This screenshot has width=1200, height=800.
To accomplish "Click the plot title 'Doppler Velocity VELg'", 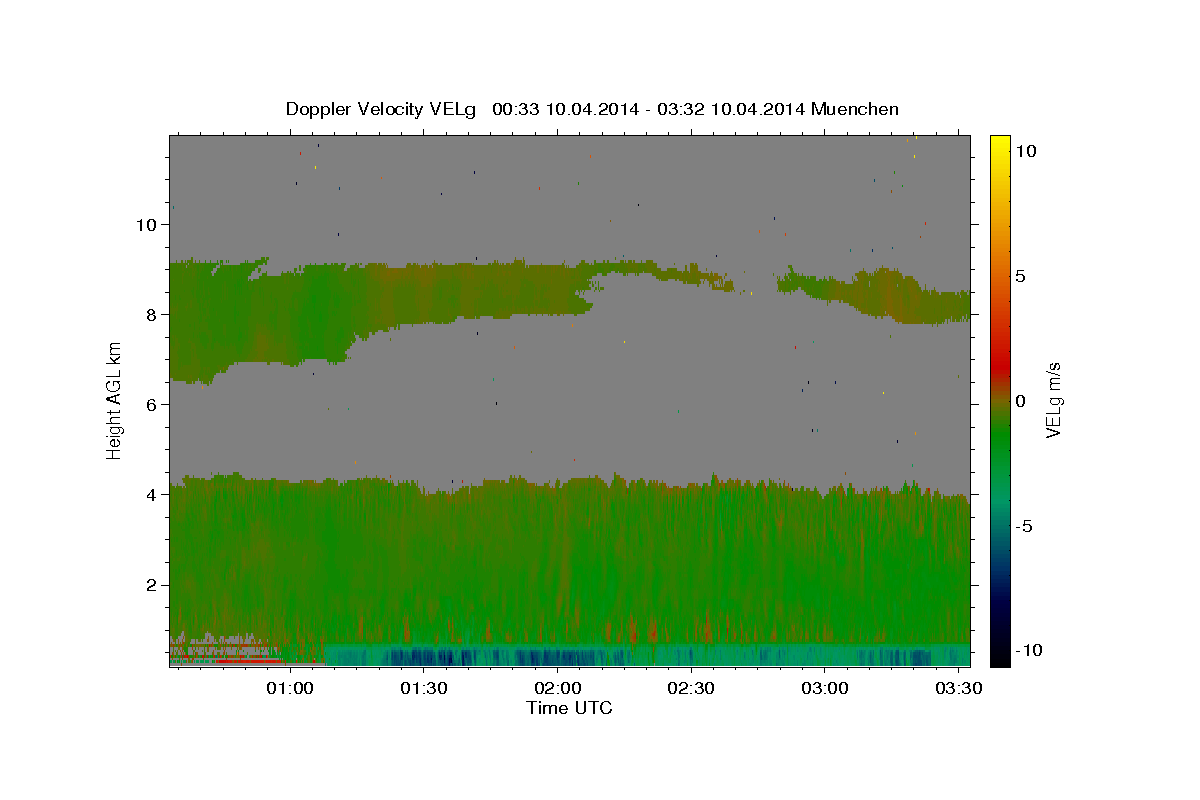I will pos(383,109).
